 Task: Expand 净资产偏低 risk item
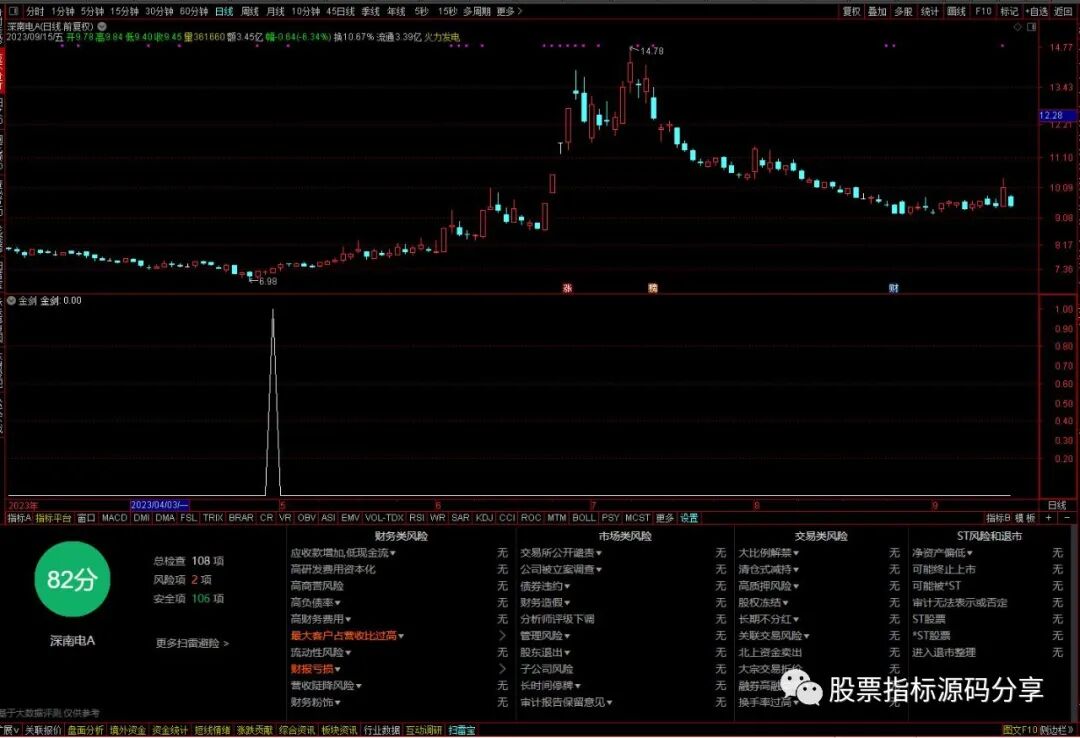[942, 553]
